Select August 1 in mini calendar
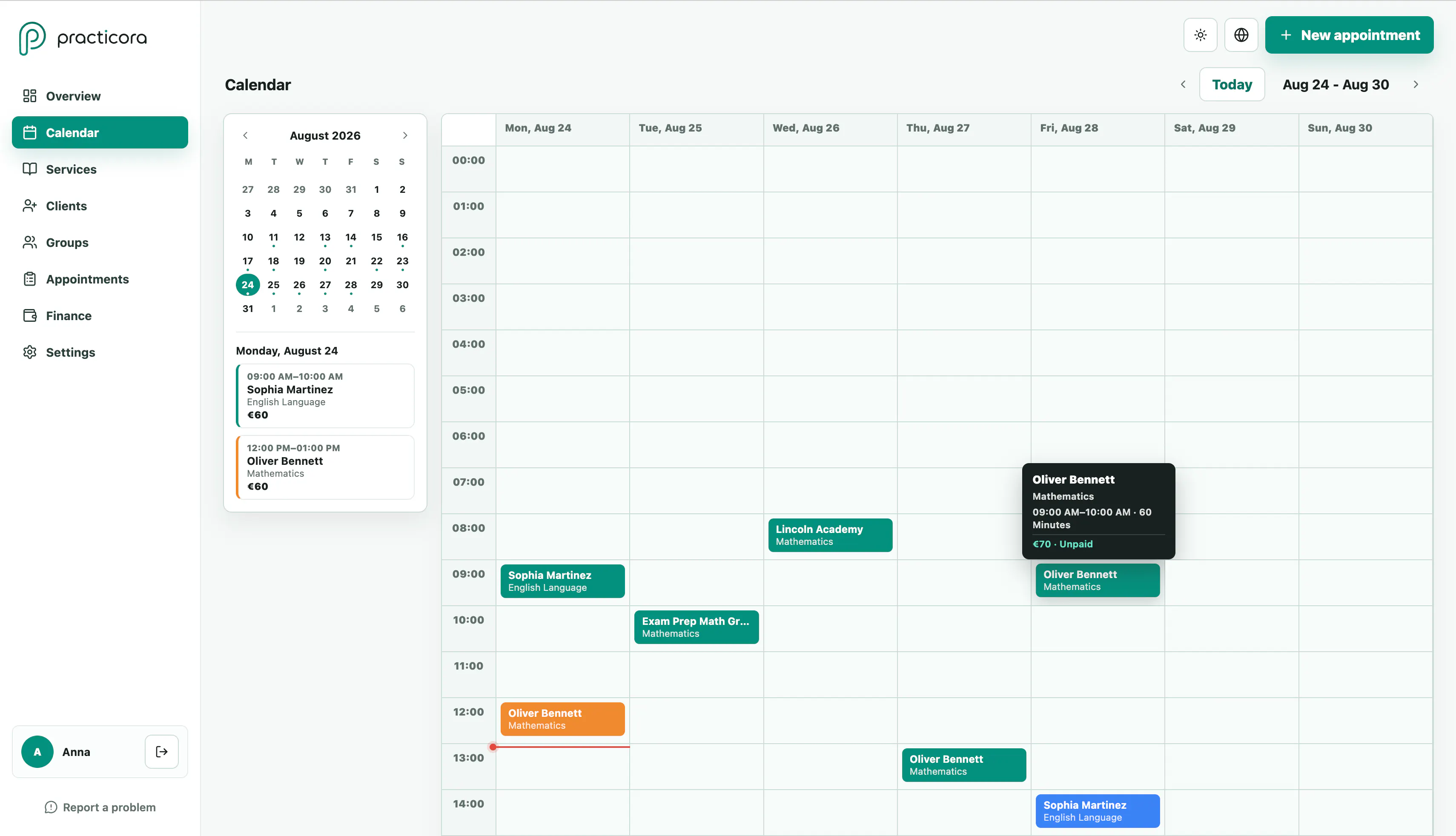This screenshot has height=836, width=1456. pyautogui.click(x=377, y=189)
